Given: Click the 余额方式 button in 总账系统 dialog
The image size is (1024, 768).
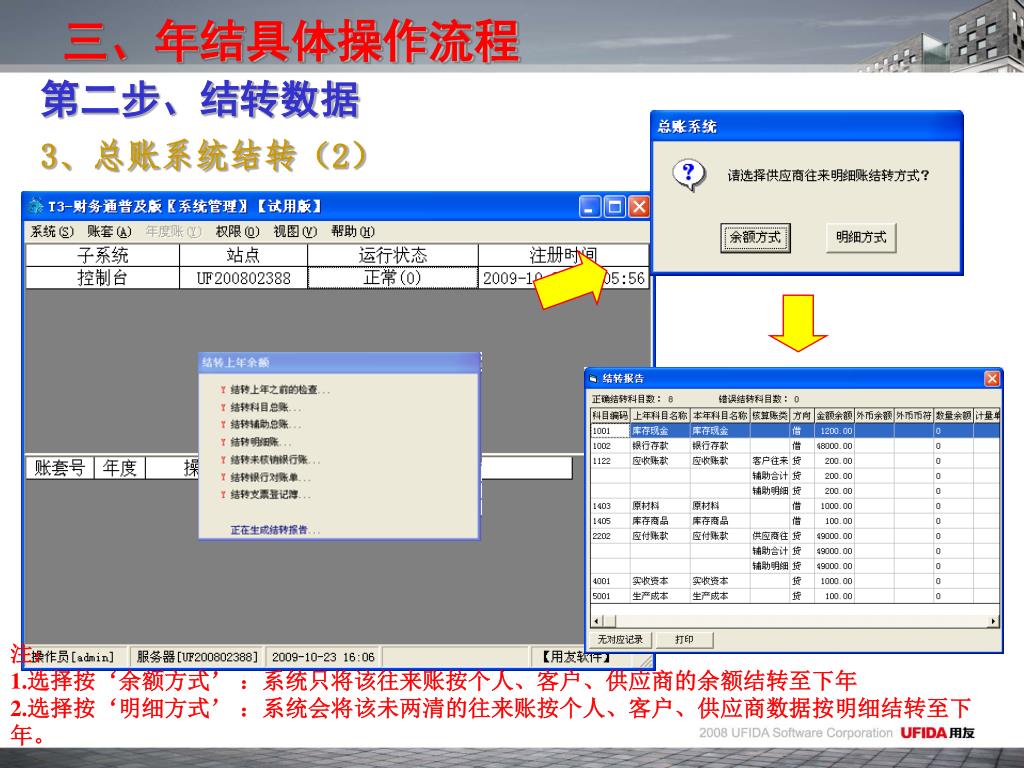Looking at the screenshot, I should [x=755, y=237].
